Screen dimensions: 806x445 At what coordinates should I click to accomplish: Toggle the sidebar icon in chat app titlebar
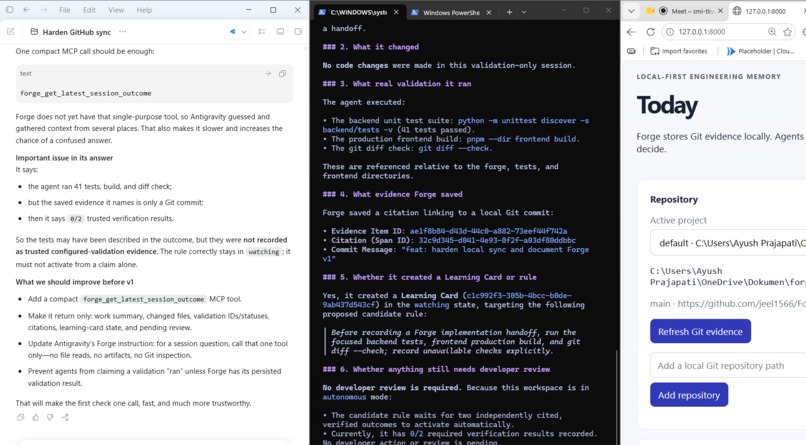(9, 10)
